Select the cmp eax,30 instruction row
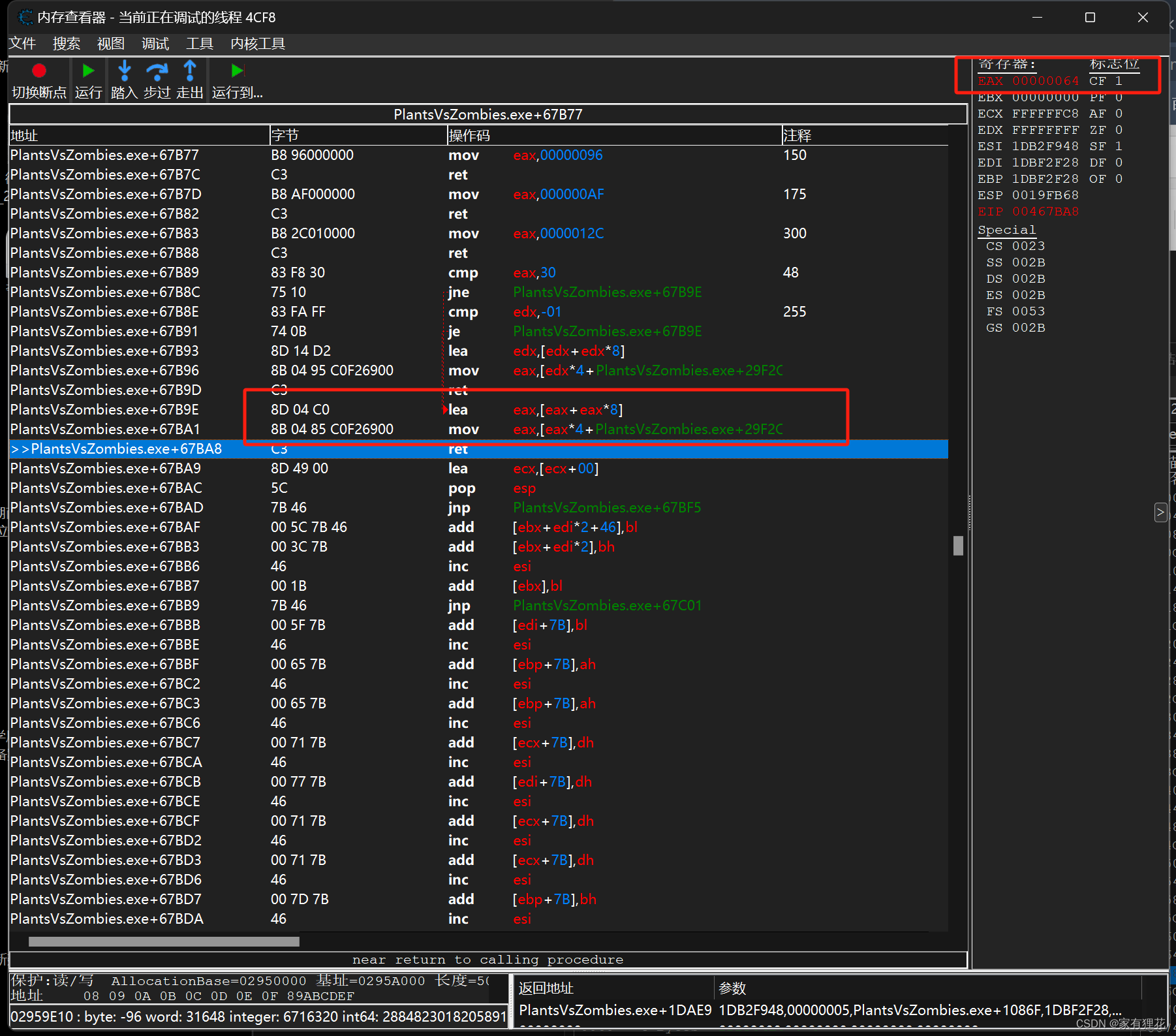Screen dimensions: 1176x1036 (479, 272)
